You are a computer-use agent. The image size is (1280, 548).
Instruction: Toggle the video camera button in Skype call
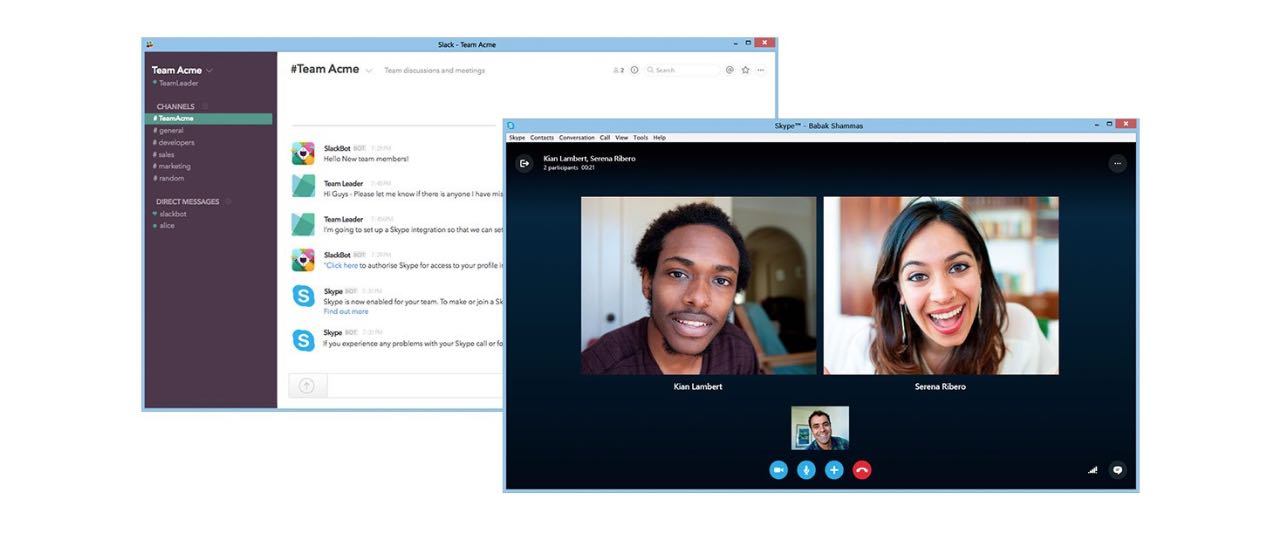click(778, 470)
